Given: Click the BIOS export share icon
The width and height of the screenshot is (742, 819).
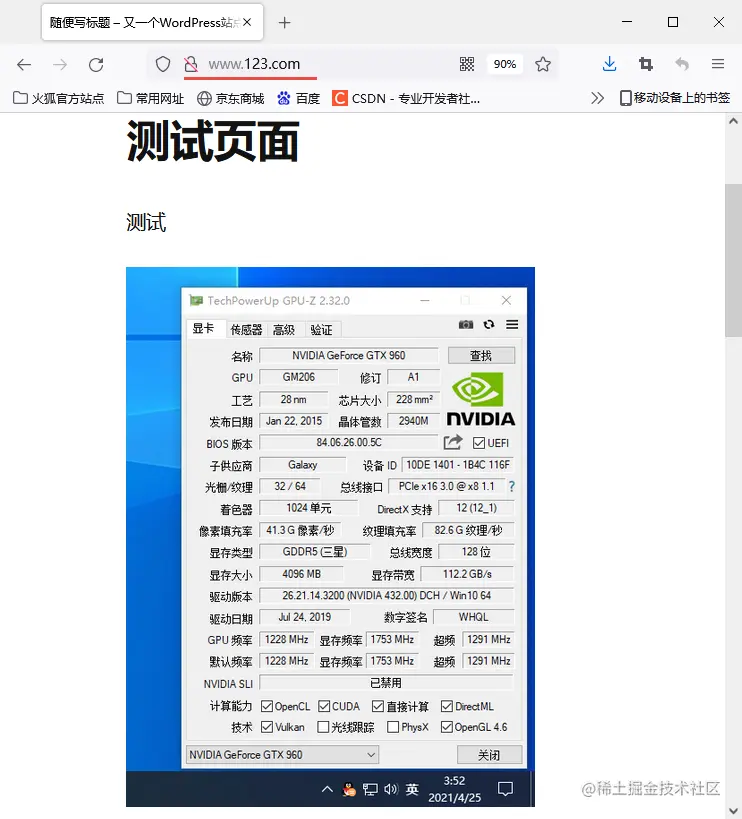Looking at the screenshot, I should pyautogui.click(x=453, y=442).
